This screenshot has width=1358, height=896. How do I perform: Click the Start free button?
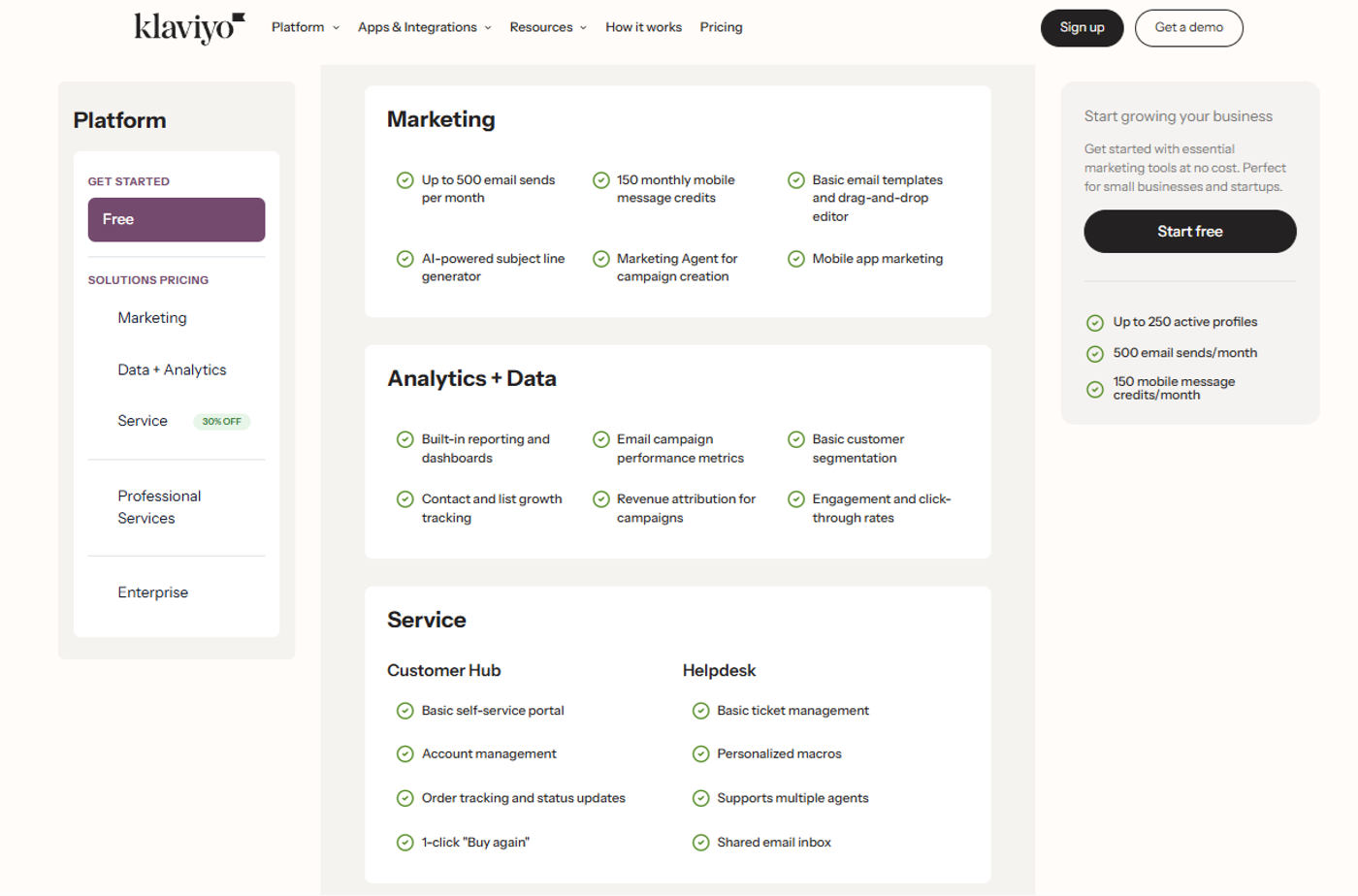click(x=1189, y=232)
